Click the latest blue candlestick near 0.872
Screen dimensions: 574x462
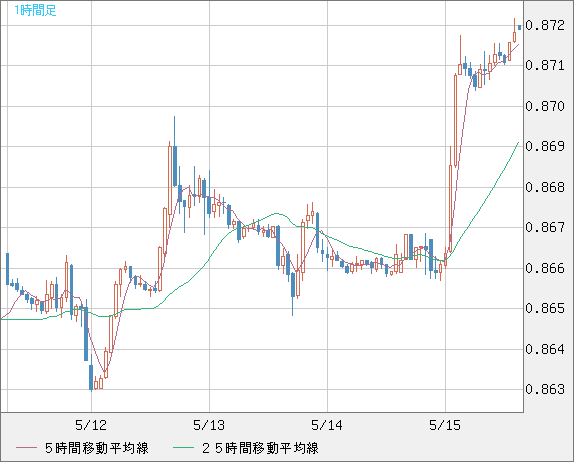[x=519, y=27]
